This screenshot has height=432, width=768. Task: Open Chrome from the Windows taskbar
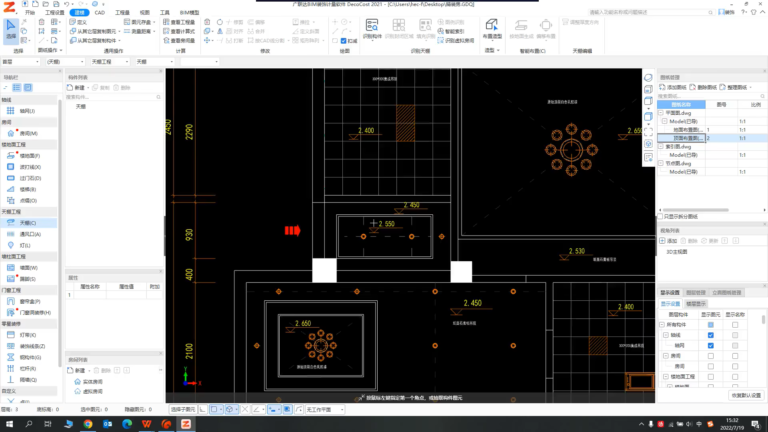point(88,424)
